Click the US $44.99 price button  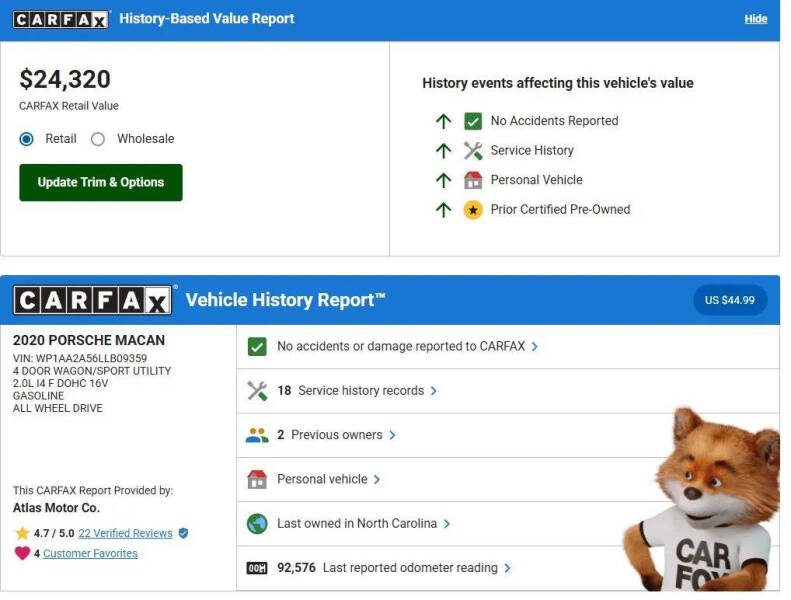pyautogui.click(x=729, y=300)
